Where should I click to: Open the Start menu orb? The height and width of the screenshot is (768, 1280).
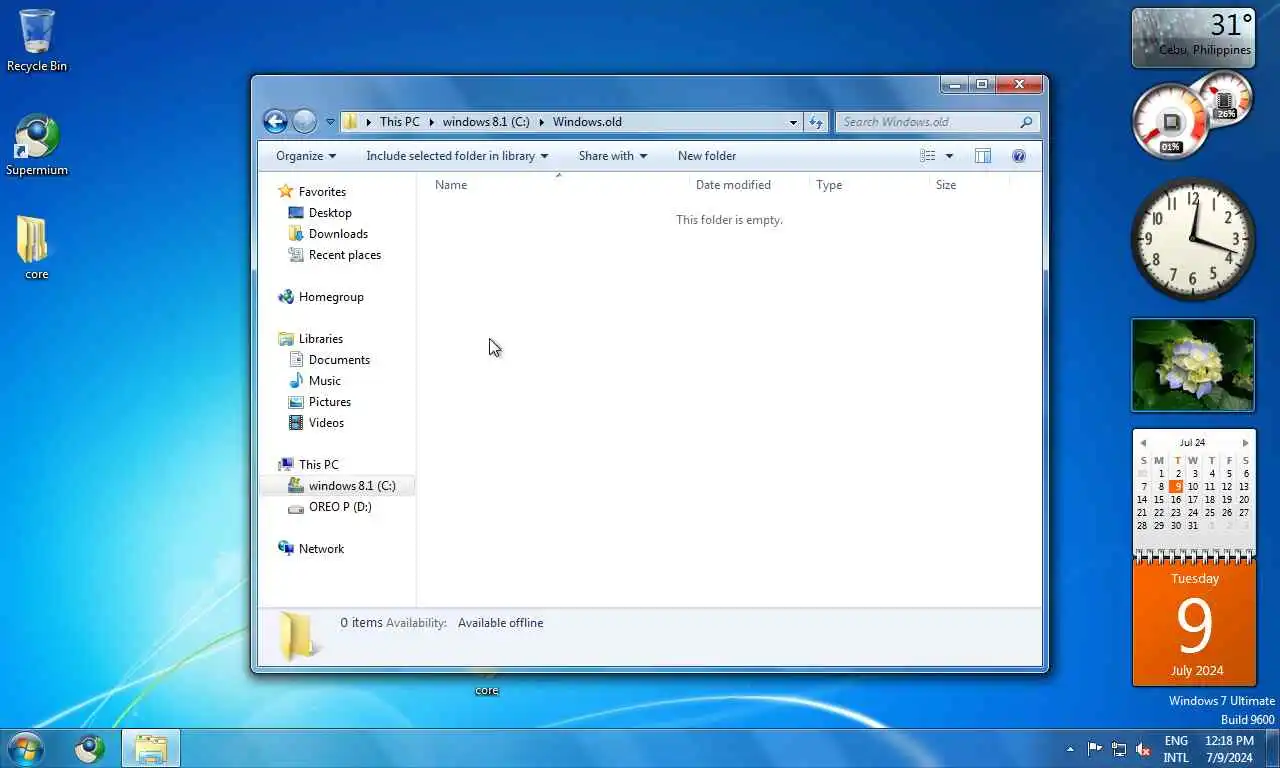[x=25, y=748]
